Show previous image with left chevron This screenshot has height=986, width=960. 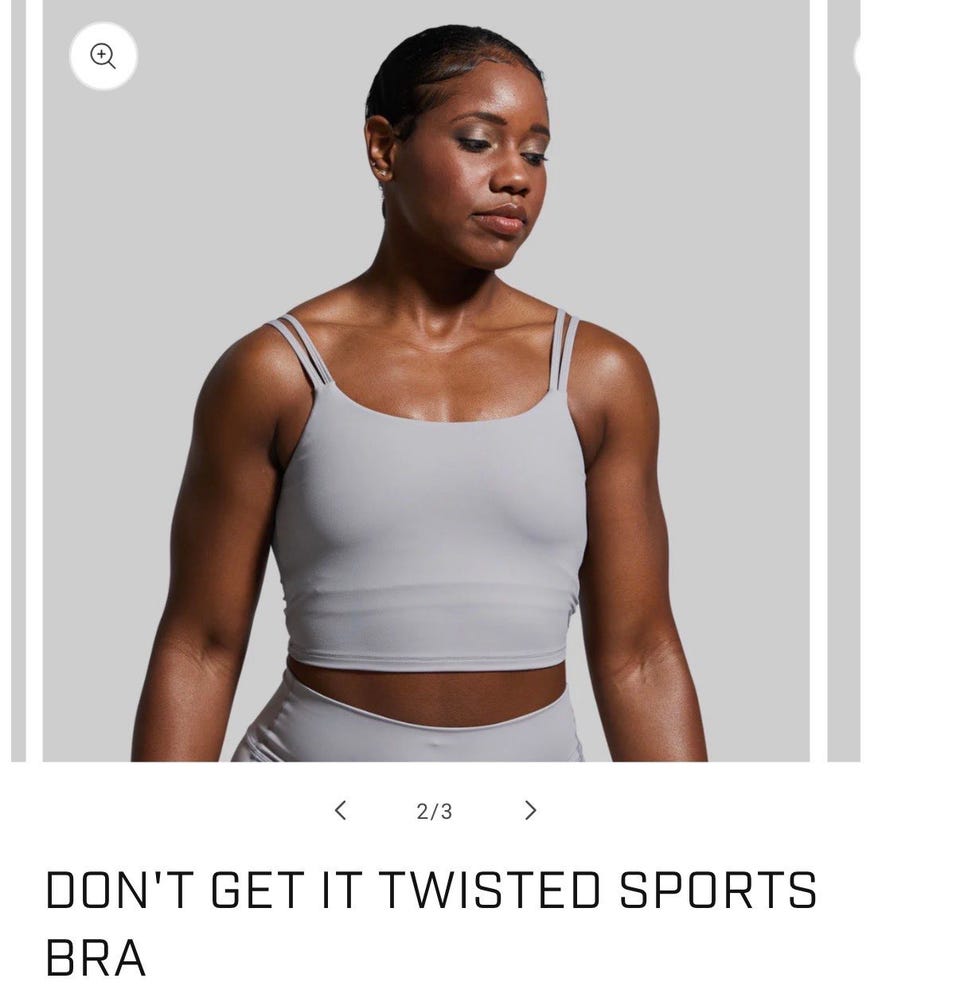(340, 811)
